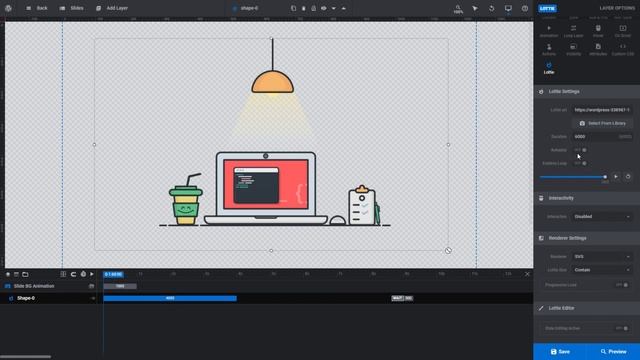Select the pointer selection tool
Viewport: 640px width, 360px height.
pos(475,8)
